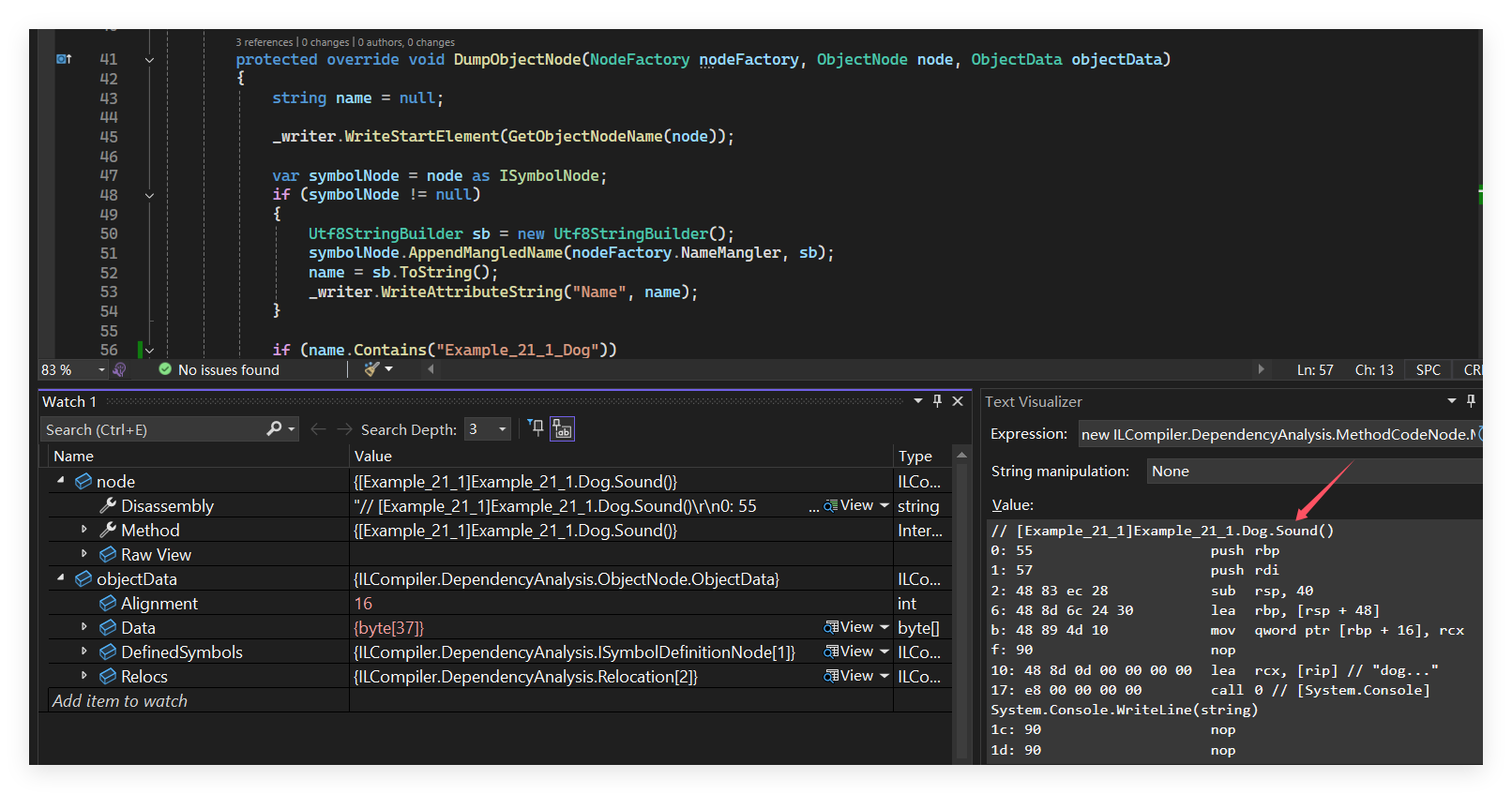Click the 3 references CodeLens link
This screenshot has height=794, width=1512.
(265, 42)
